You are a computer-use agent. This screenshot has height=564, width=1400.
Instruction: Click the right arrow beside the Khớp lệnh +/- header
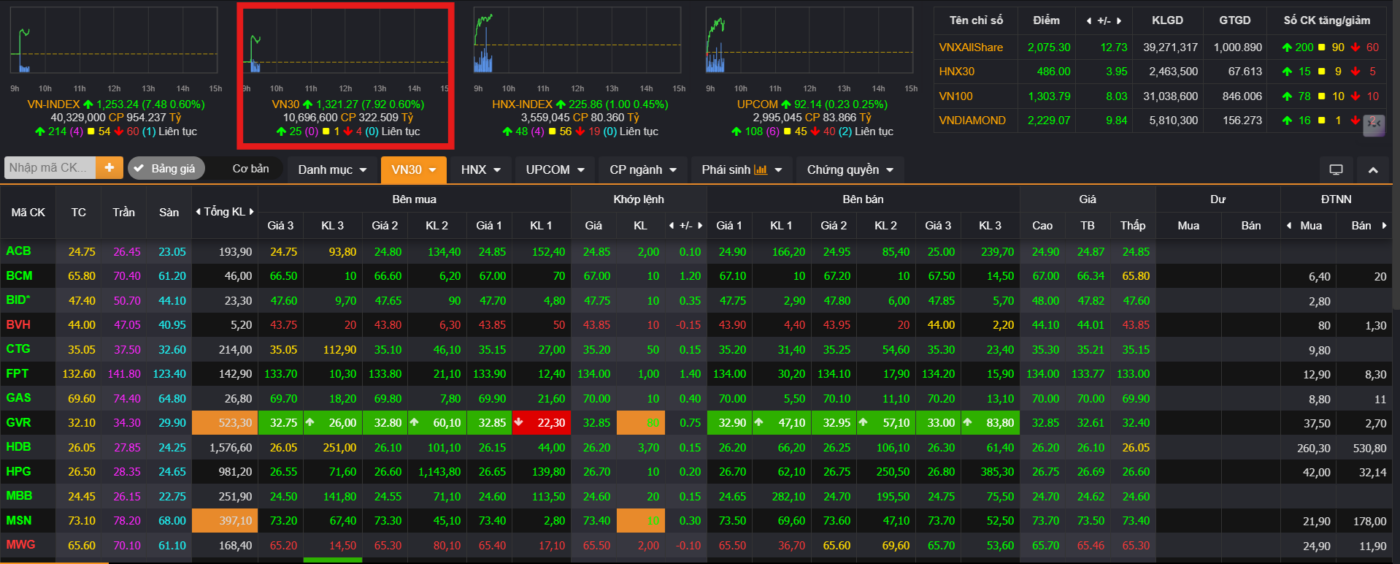pos(700,225)
